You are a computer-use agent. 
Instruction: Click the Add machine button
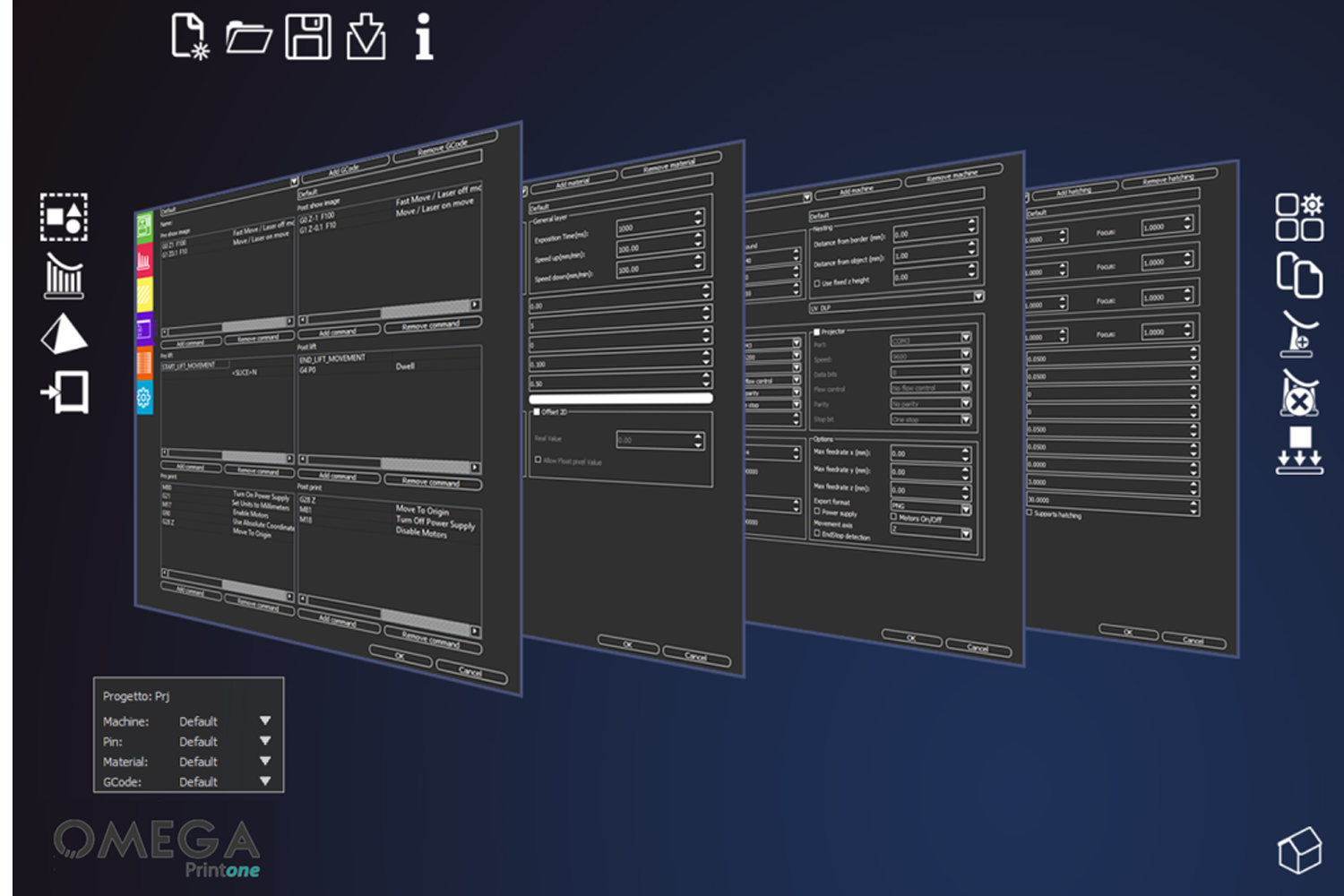coord(857,189)
